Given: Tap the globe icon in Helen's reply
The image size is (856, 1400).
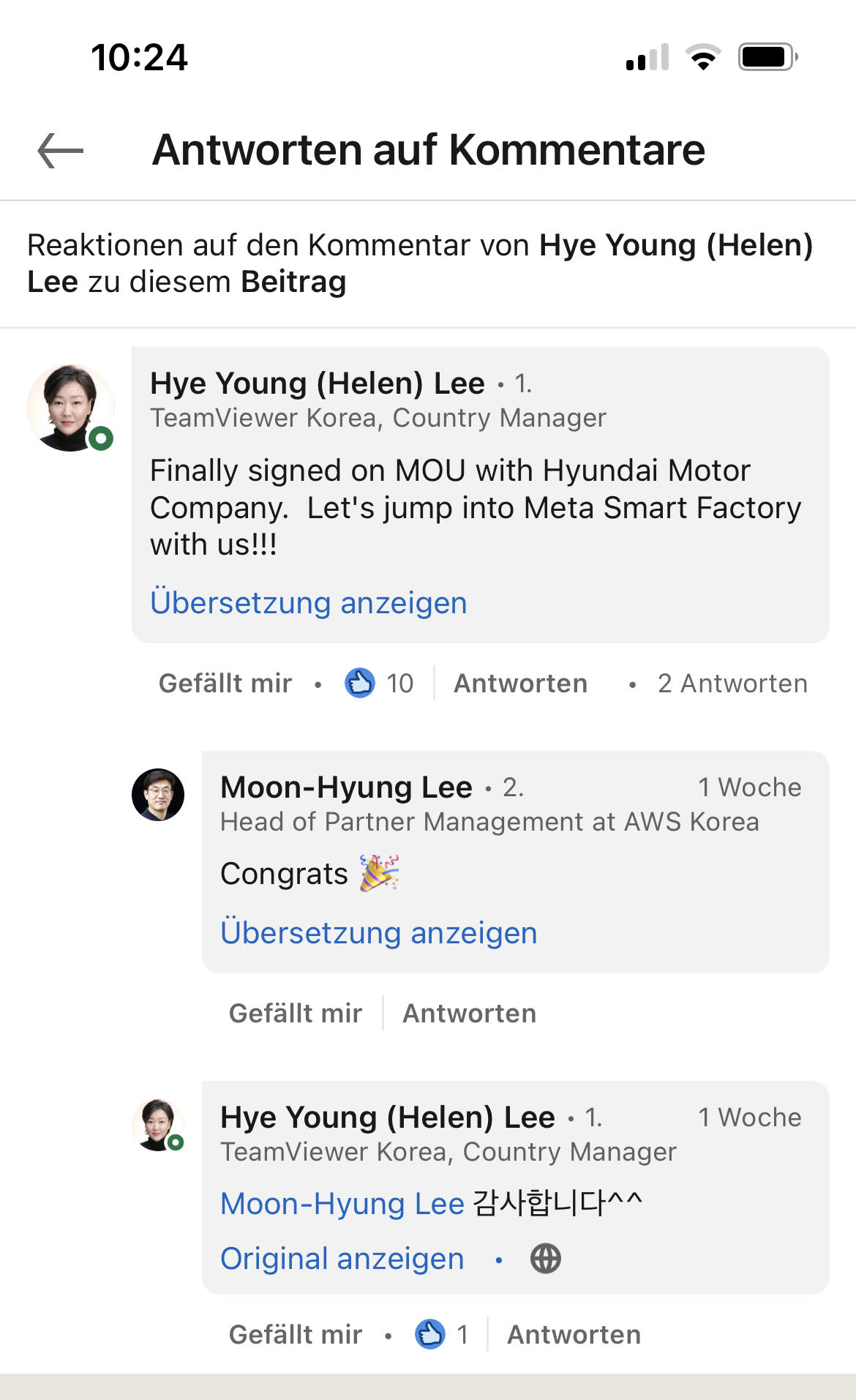Looking at the screenshot, I should pos(546,1259).
